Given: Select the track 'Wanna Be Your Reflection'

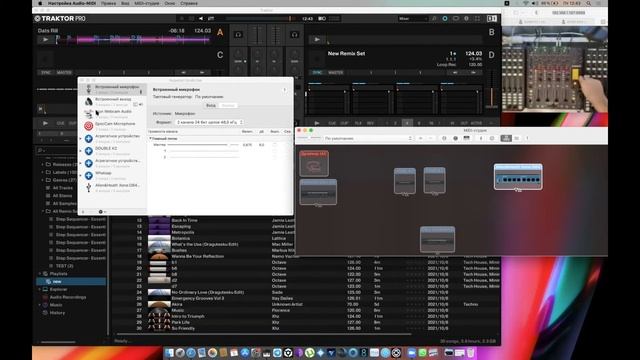Looking at the screenshot, I should tap(198, 256).
